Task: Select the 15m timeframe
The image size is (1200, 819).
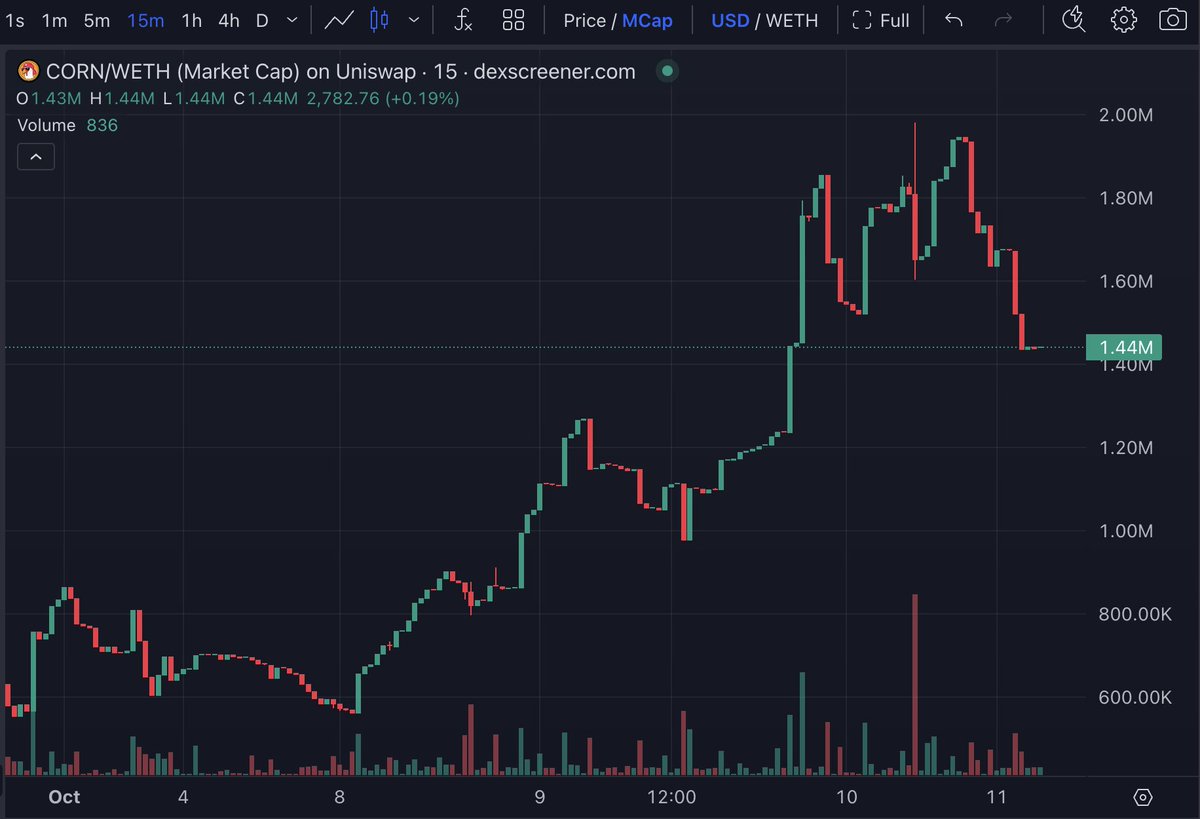Action: coord(145,20)
